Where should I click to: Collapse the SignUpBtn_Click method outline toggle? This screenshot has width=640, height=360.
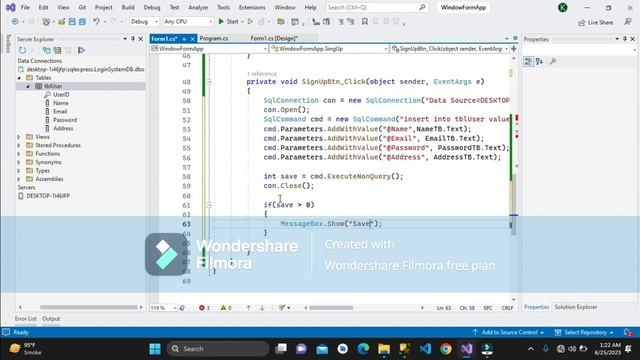(209, 82)
